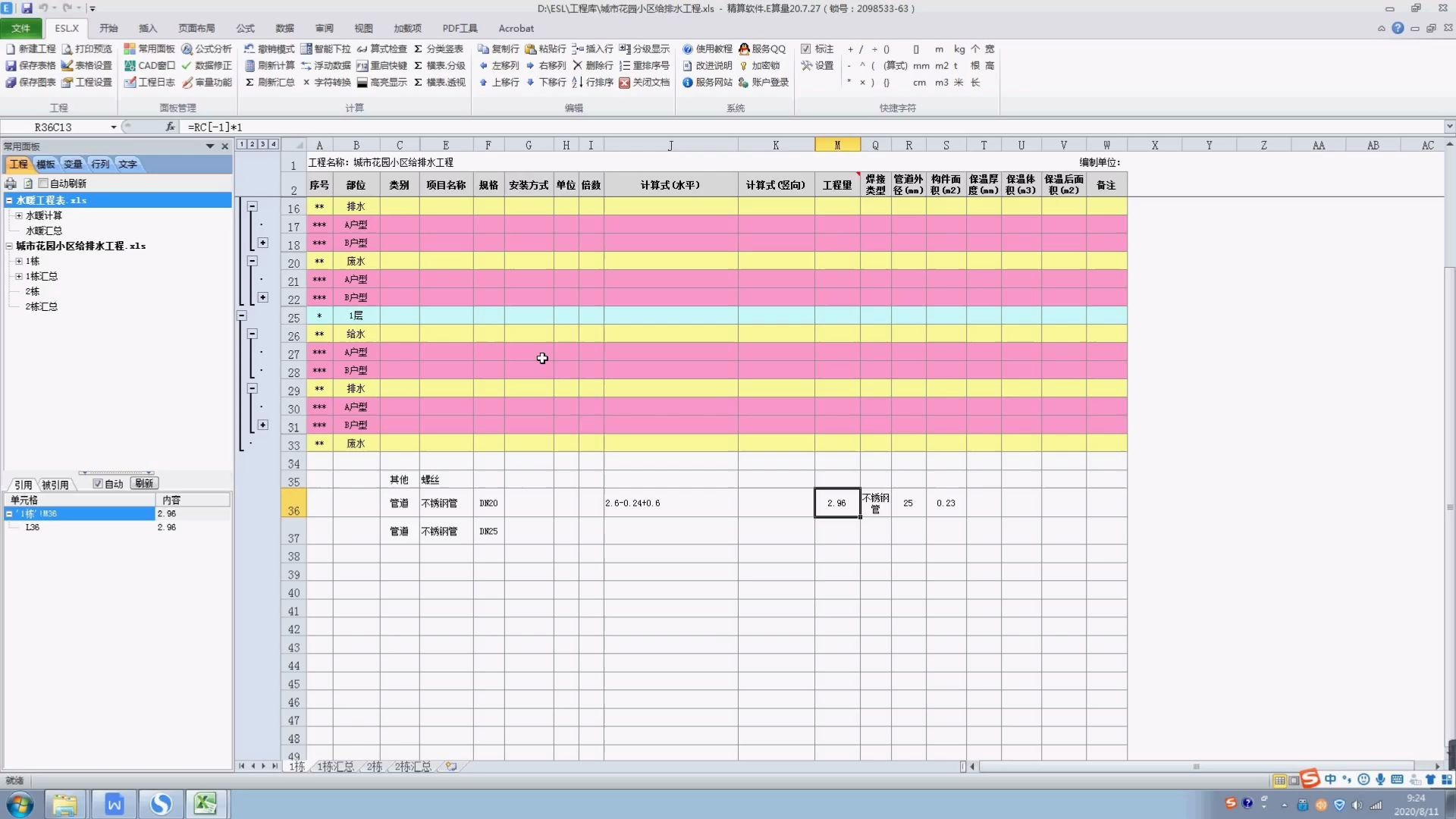Click 删除行 delete row icon

[x=577, y=66]
